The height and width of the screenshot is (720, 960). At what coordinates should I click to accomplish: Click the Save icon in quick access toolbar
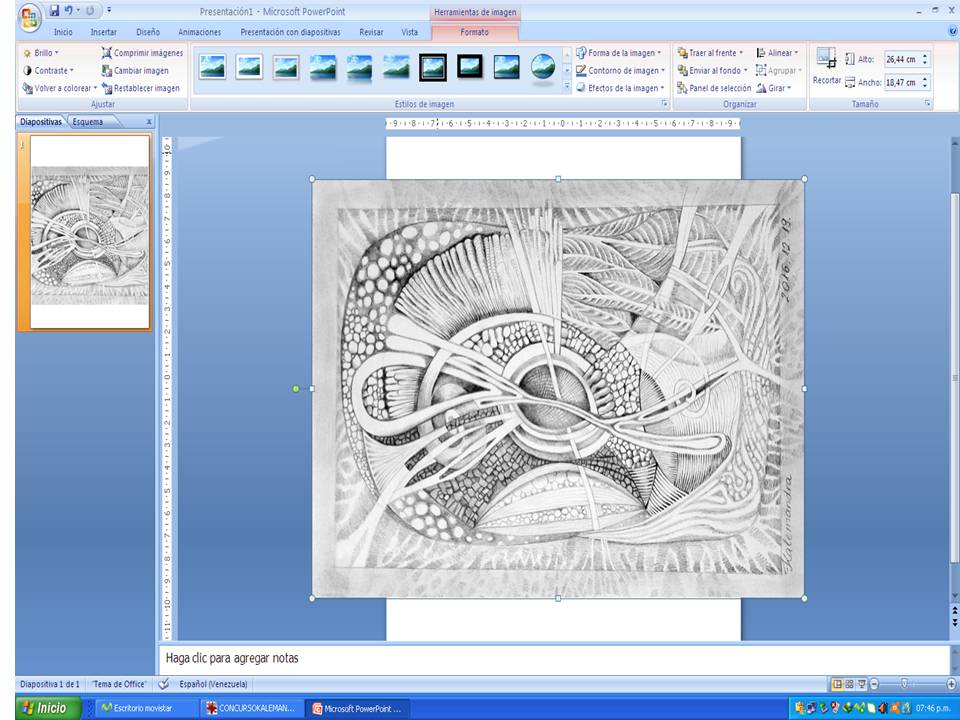55,11
